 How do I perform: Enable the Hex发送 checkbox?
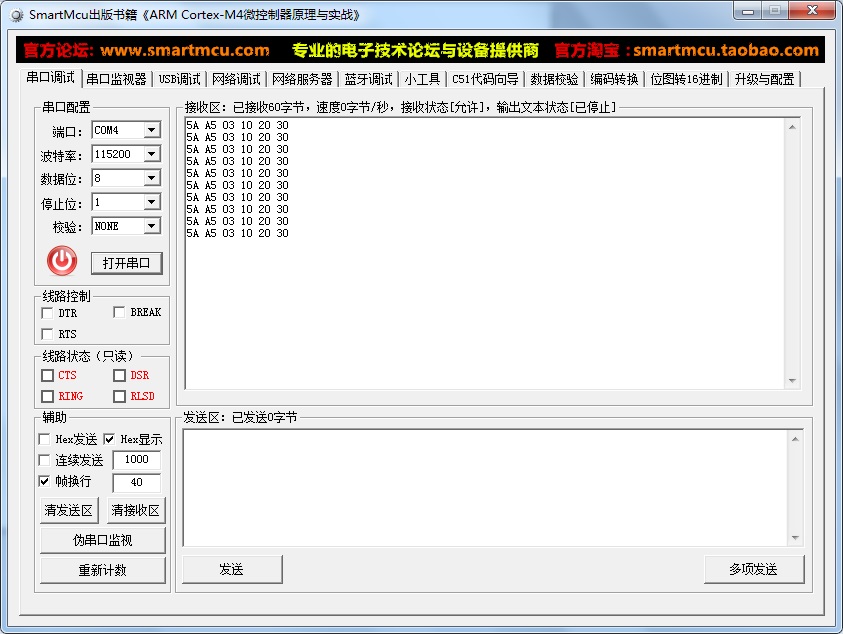45,439
